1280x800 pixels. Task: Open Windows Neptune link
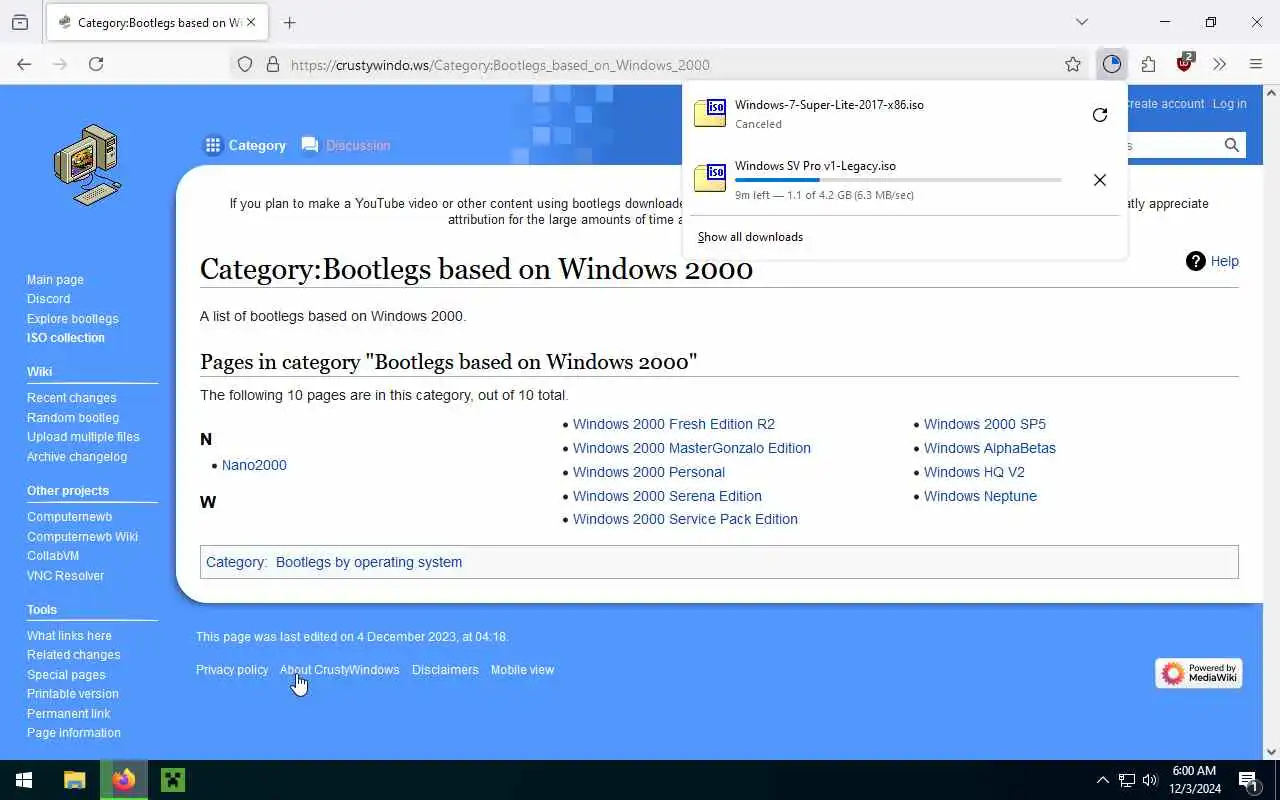click(980, 496)
